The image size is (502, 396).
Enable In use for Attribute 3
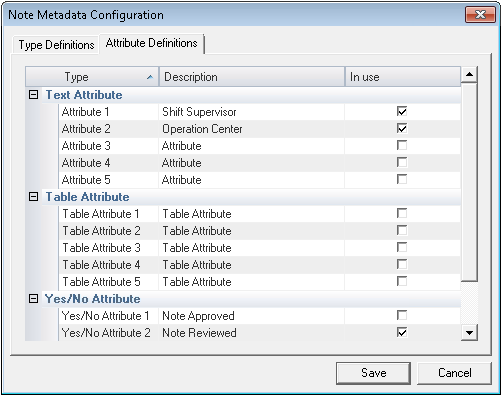402,145
